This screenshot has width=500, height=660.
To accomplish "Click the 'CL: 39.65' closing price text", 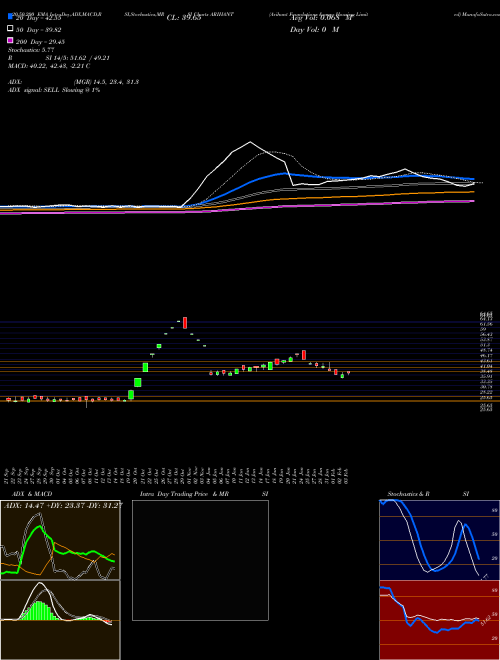I will tap(184, 18).
